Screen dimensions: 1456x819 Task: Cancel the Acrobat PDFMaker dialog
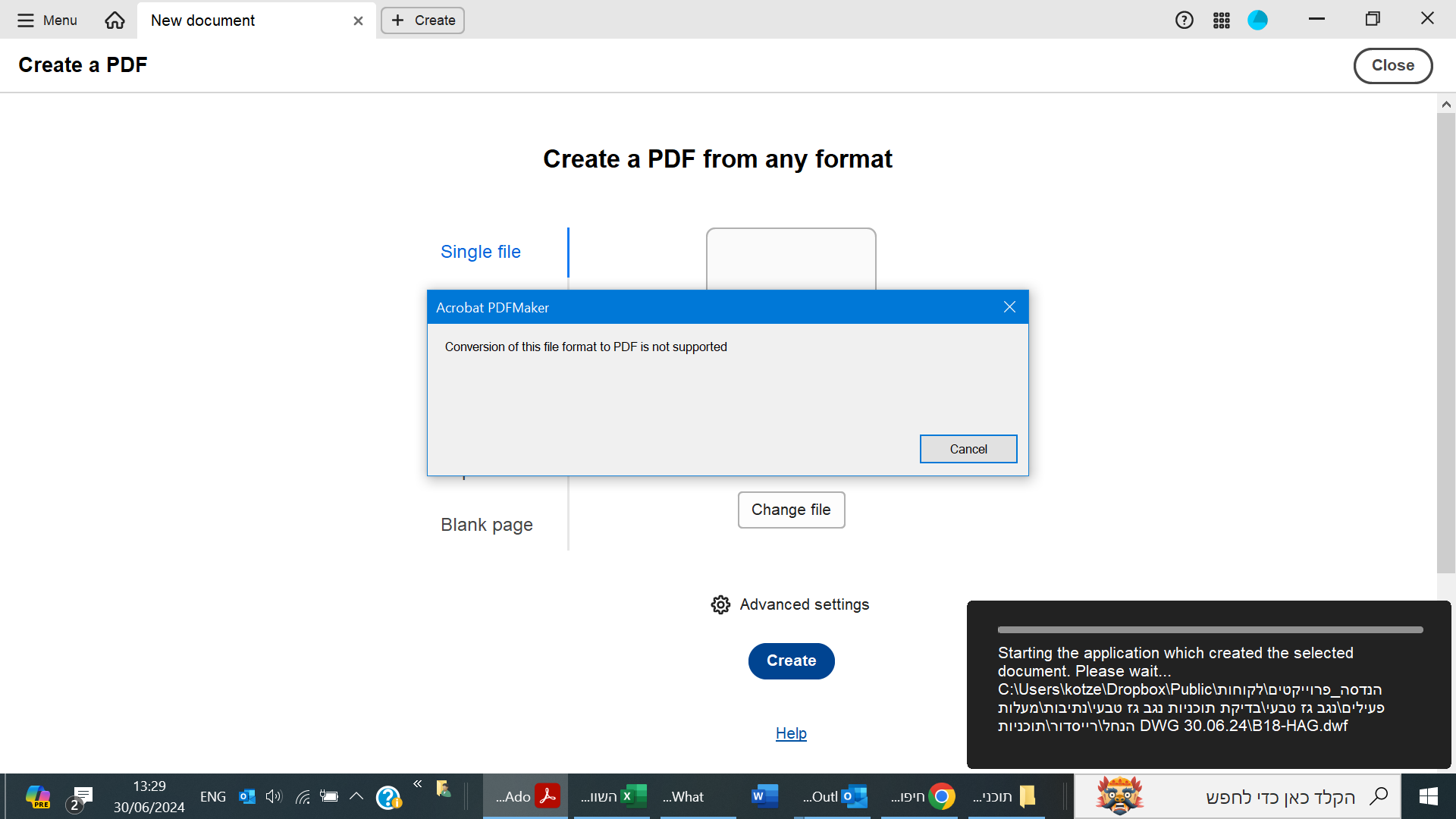pos(968,448)
